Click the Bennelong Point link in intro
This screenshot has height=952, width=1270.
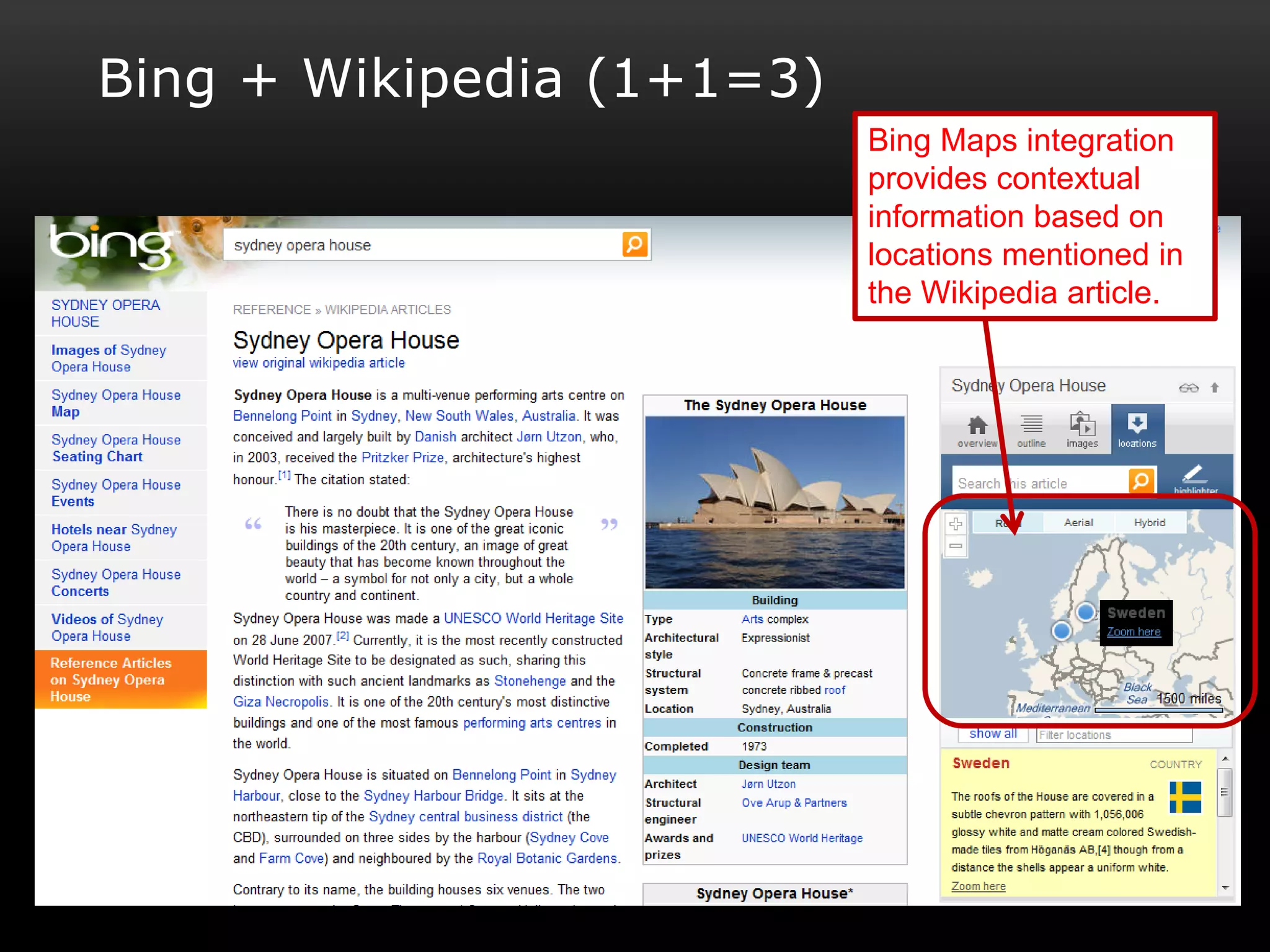click(x=283, y=416)
